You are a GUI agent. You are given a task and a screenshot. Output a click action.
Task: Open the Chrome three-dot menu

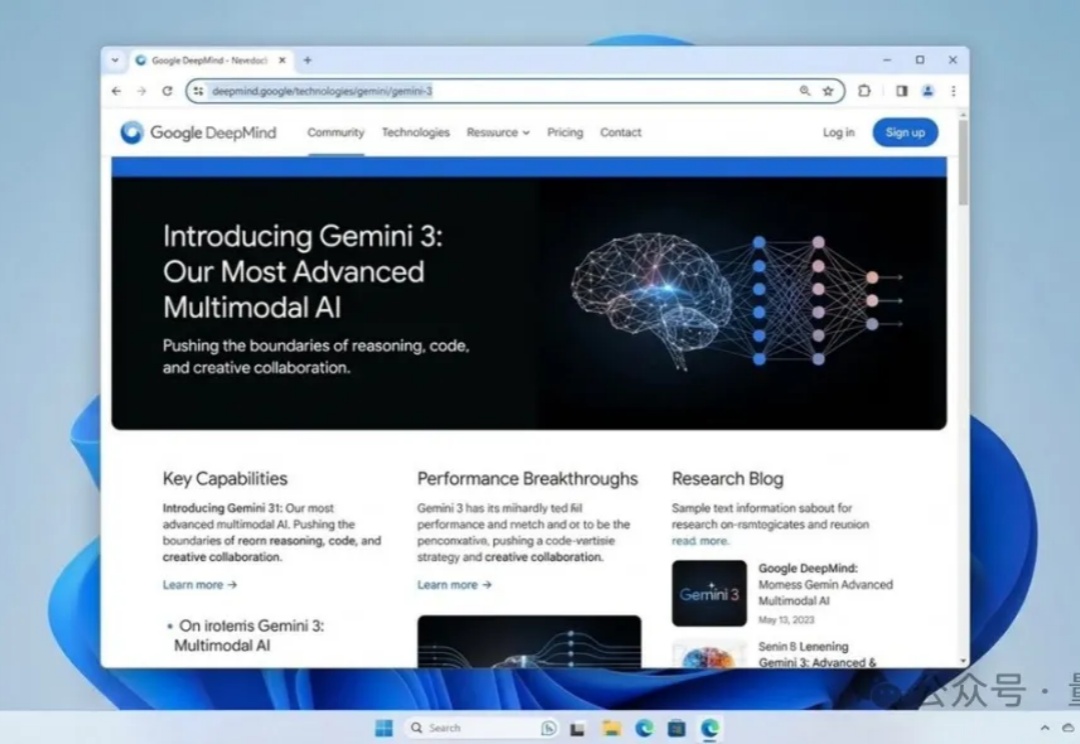953,91
